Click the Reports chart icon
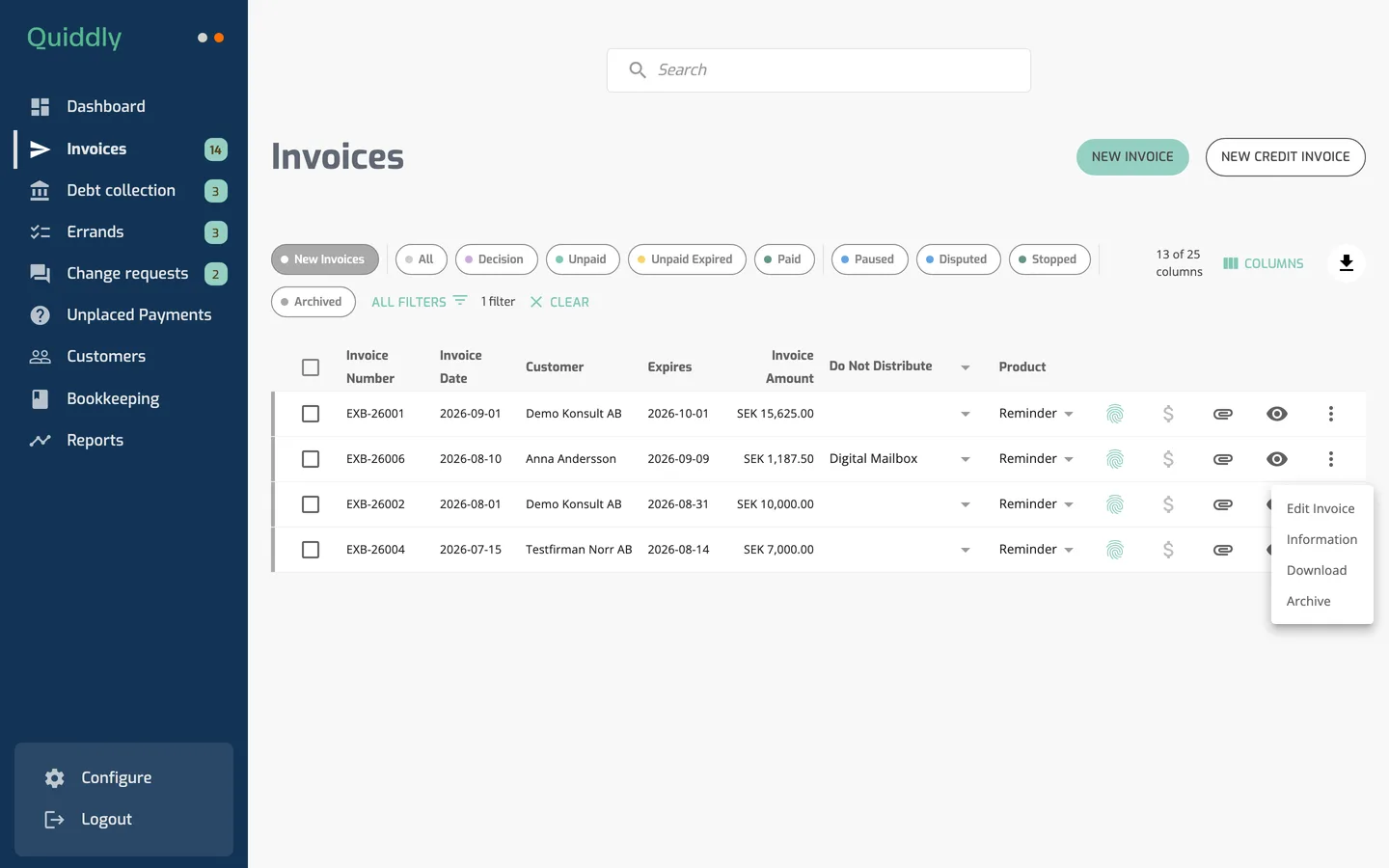This screenshot has width=1389, height=868. point(40,441)
